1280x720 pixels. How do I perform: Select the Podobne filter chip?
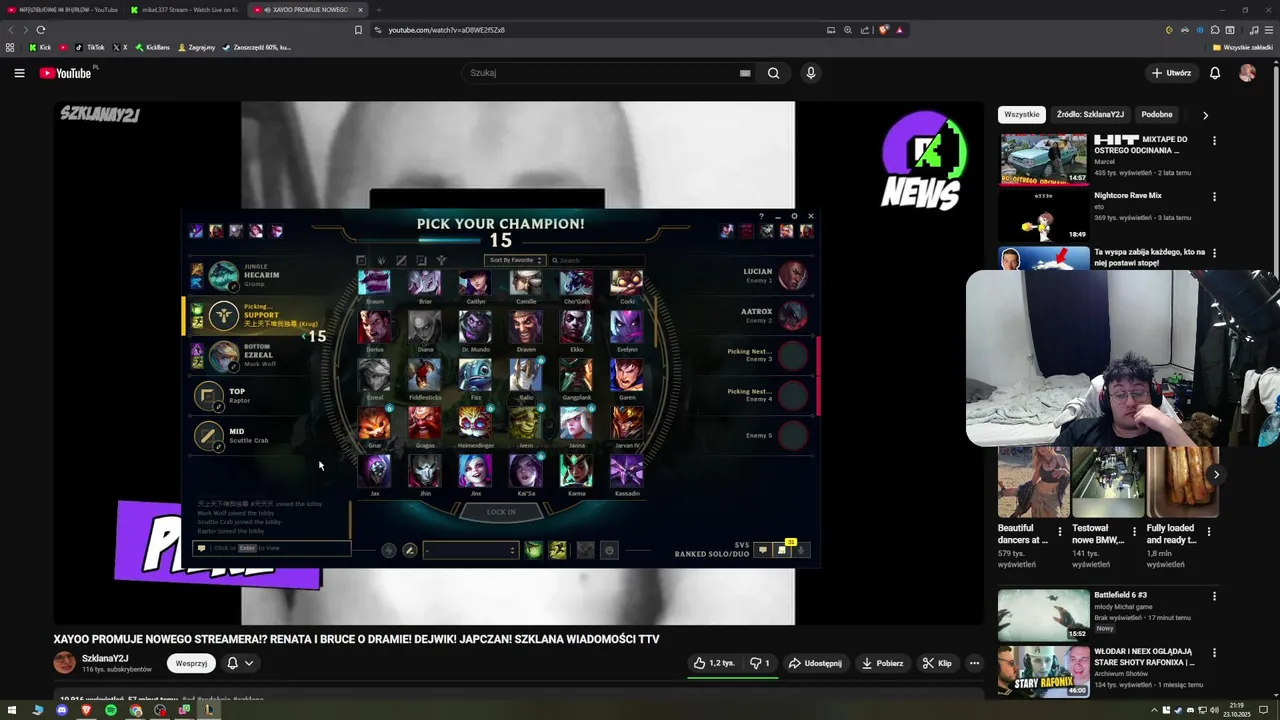click(x=1157, y=115)
